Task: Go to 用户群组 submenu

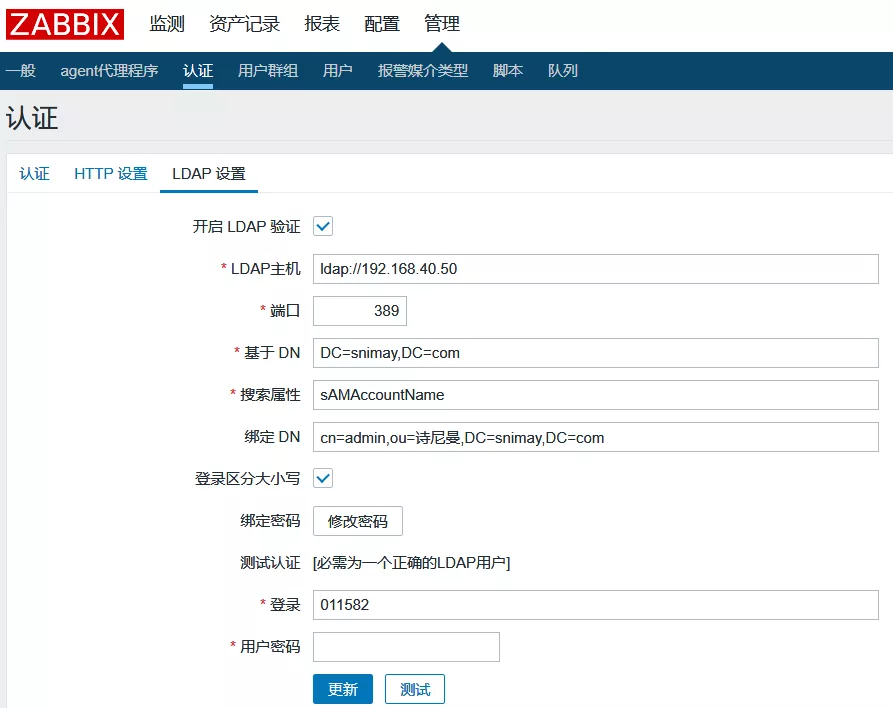Action: click(268, 71)
